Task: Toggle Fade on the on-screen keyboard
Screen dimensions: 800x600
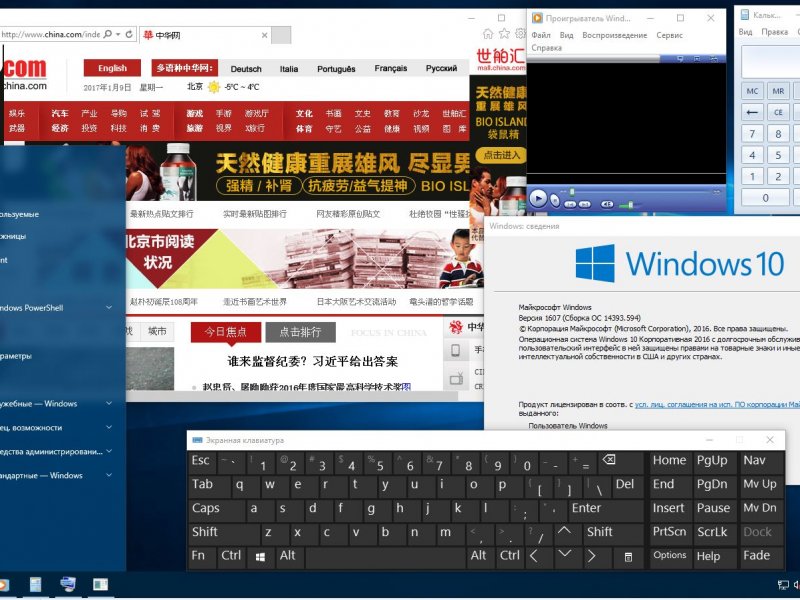Action: (762, 556)
